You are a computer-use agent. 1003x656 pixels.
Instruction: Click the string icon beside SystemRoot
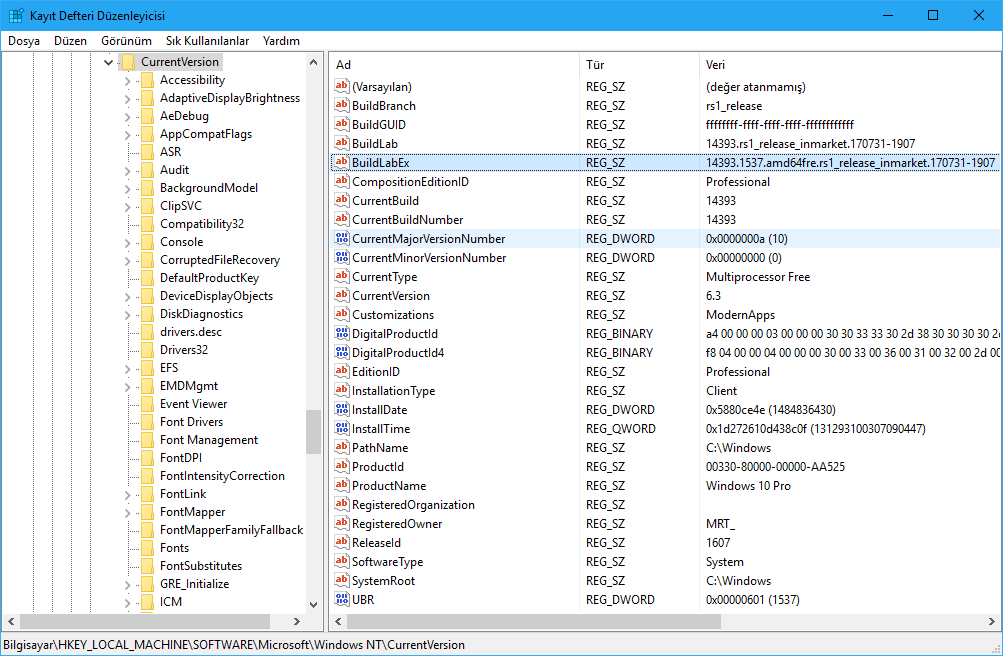click(342, 581)
